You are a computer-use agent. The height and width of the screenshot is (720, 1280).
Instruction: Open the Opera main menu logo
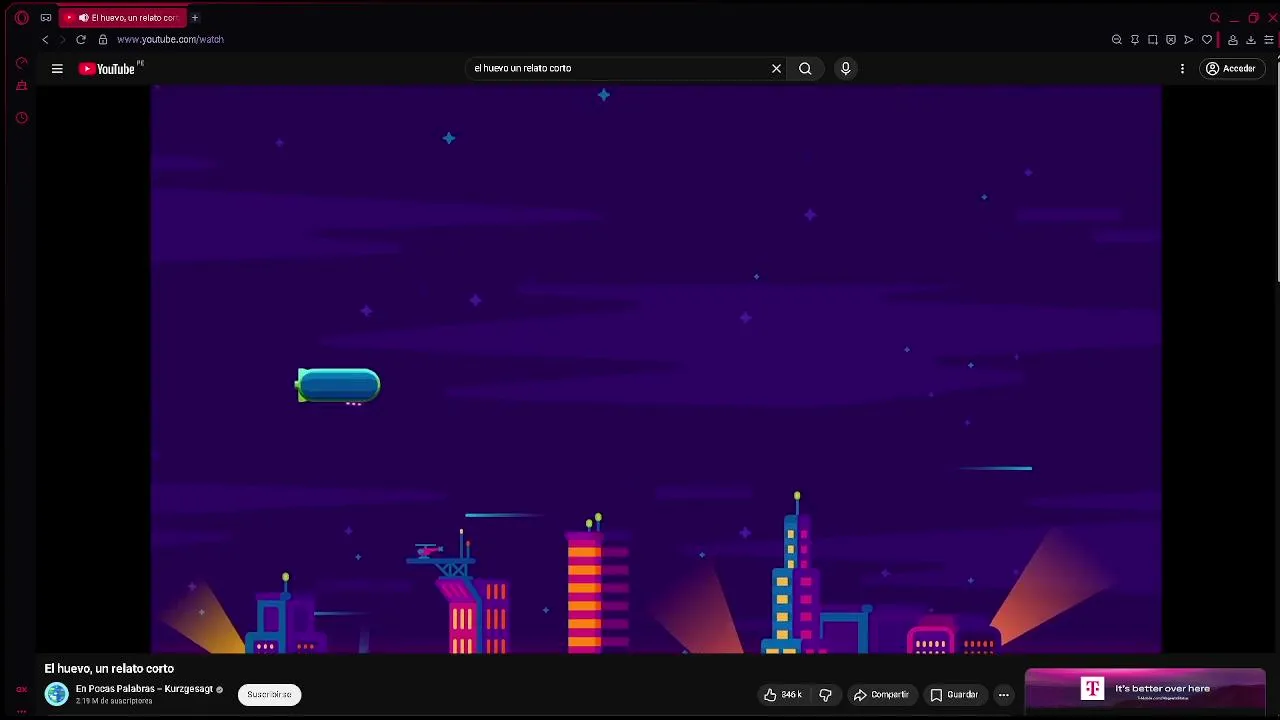(21, 17)
